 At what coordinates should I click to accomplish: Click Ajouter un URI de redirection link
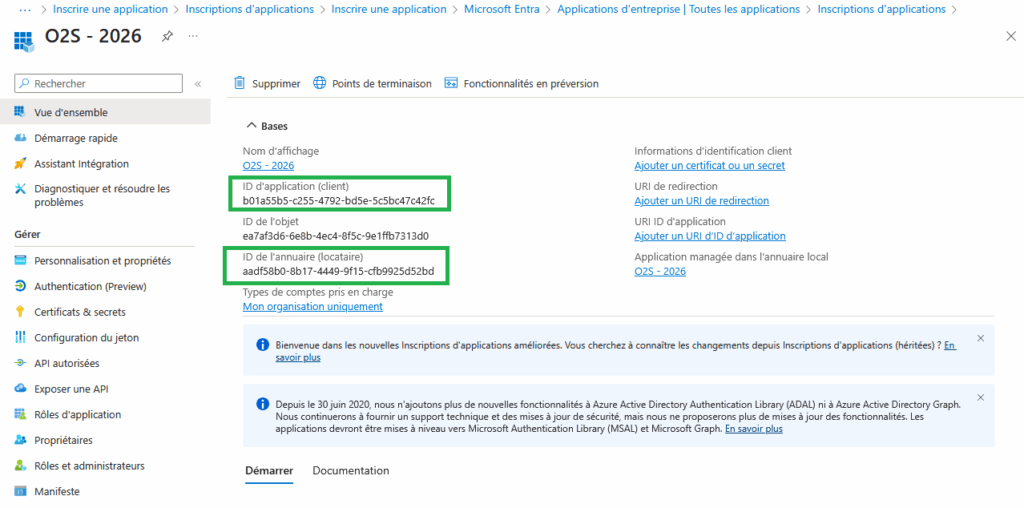701,201
